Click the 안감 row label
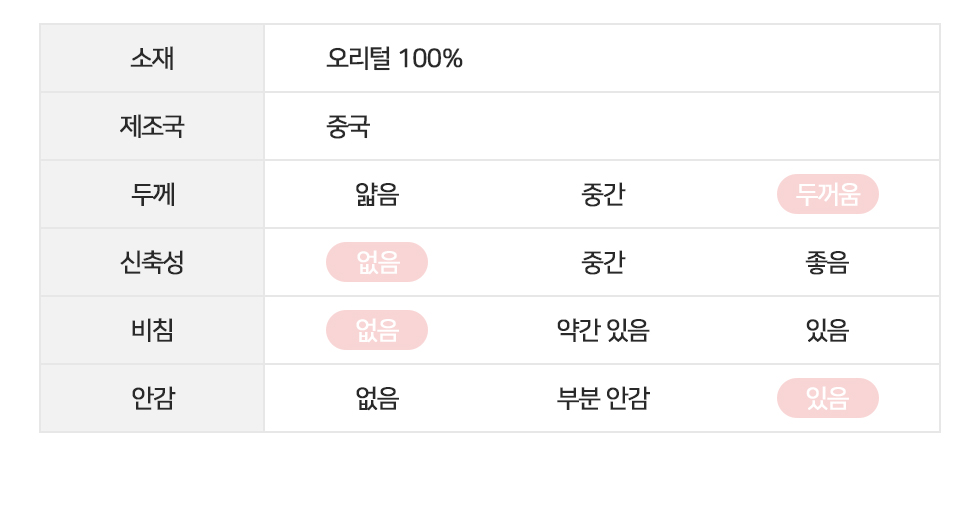 pyautogui.click(x=152, y=398)
